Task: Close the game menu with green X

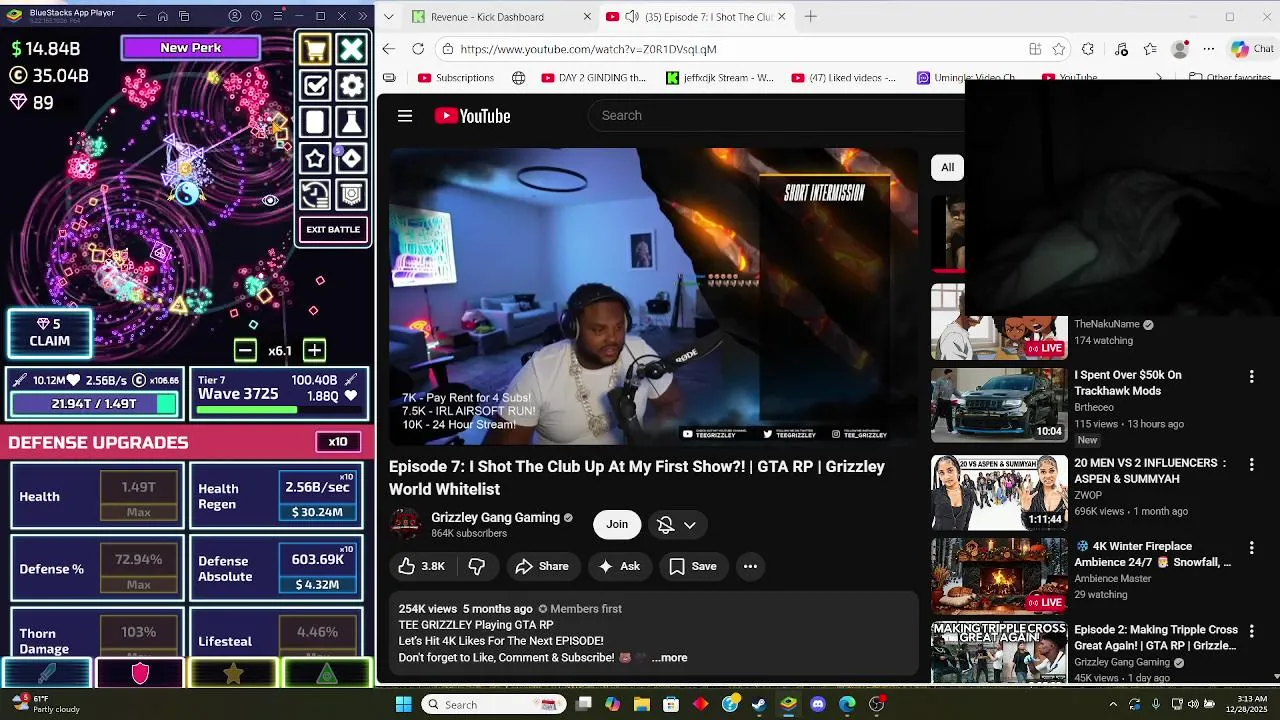Action: pyautogui.click(x=352, y=49)
